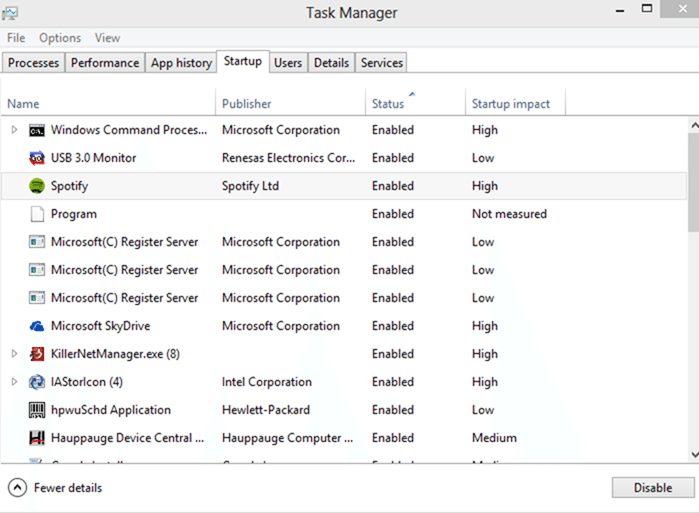699x513 pixels.
Task: Sort by the Publisher column header
Action: point(291,103)
